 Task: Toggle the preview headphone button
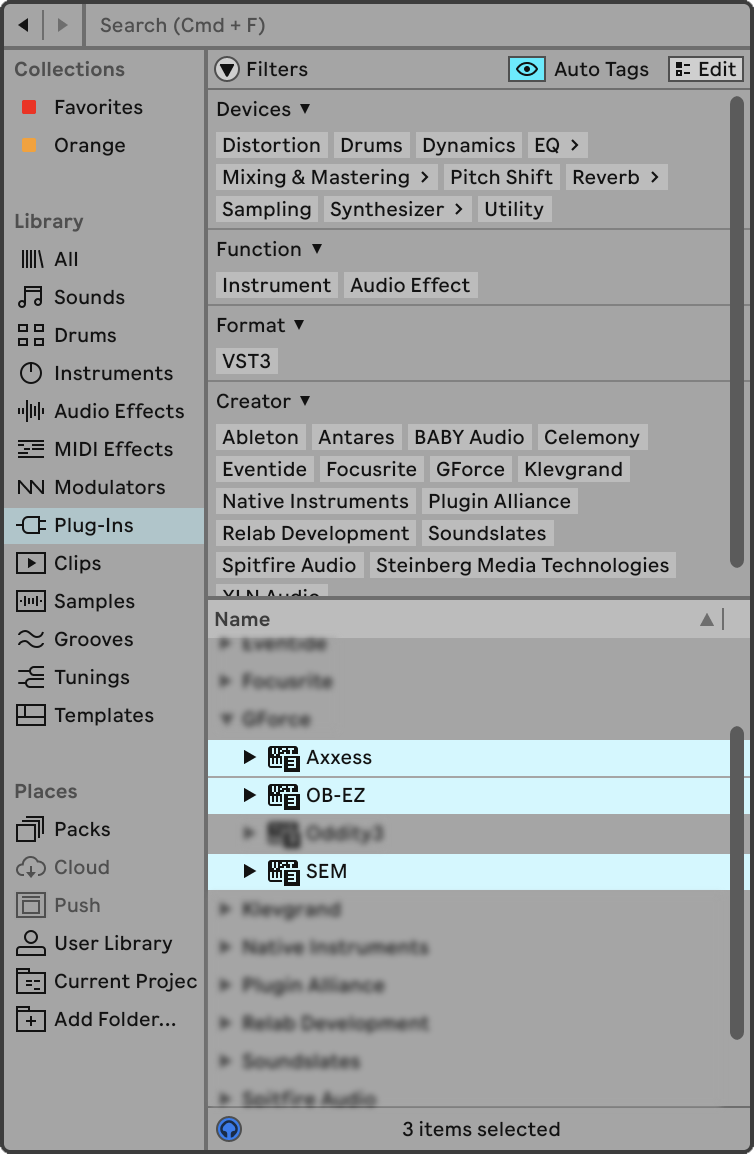click(x=229, y=1129)
